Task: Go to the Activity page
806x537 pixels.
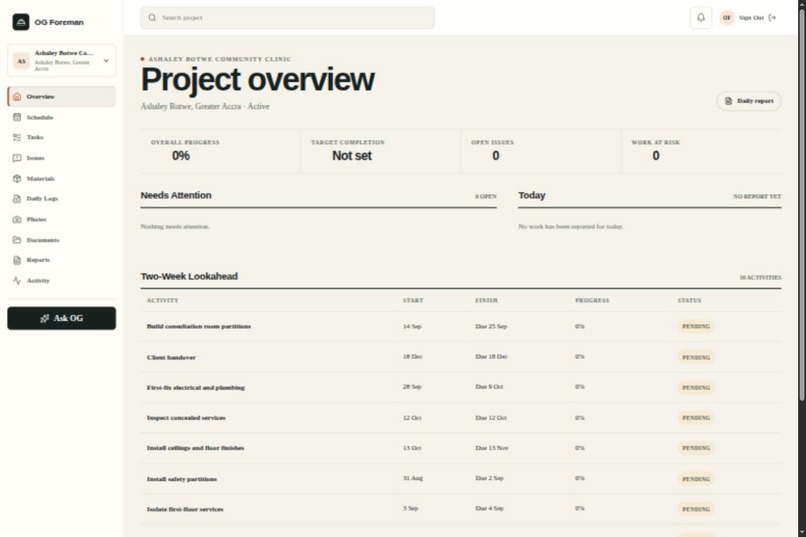Action: click(x=62, y=281)
